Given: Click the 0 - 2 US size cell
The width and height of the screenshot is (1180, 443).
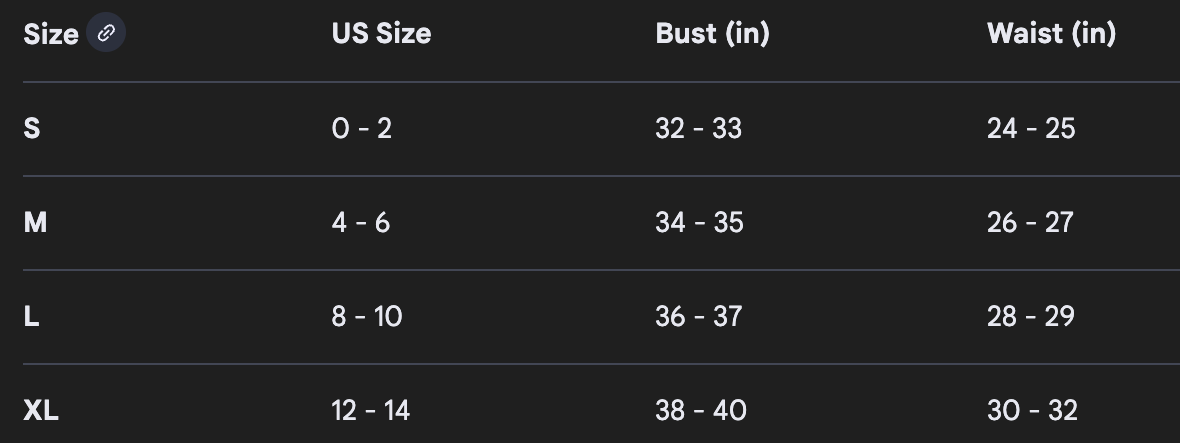Looking at the screenshot, I should point(361,128).
